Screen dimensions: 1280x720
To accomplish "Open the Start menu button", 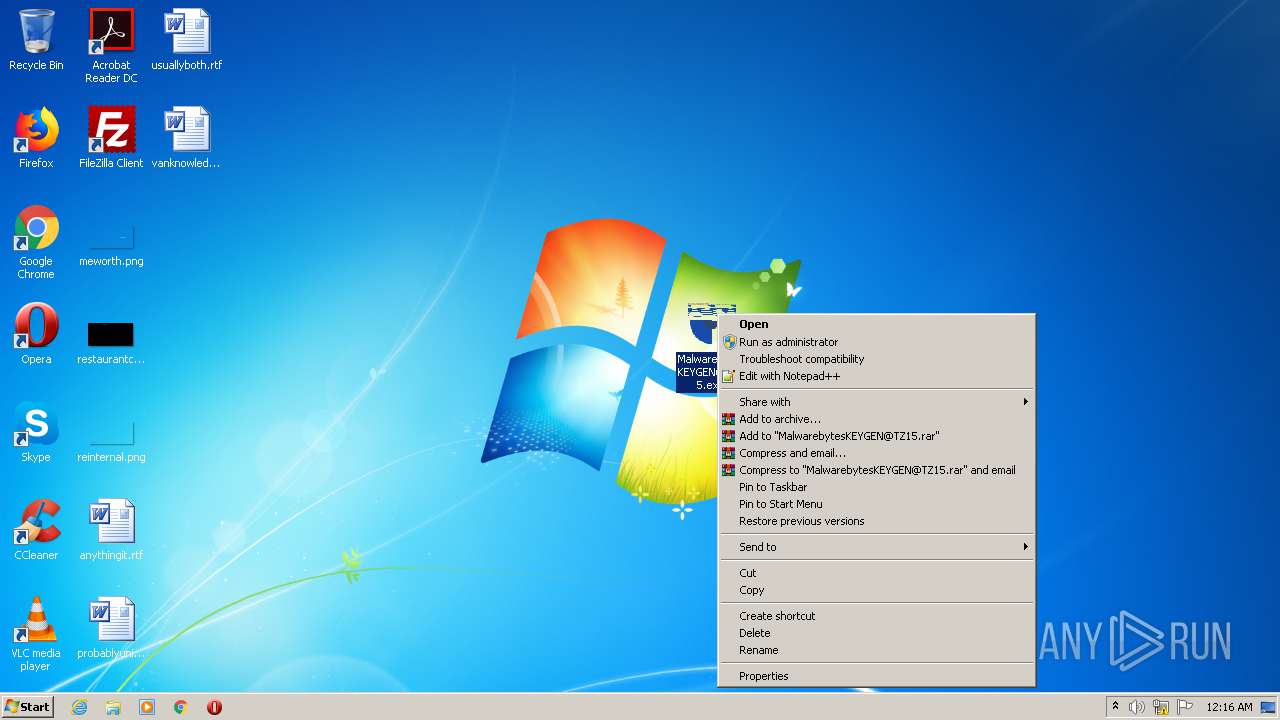I will [x=27, y=707].
